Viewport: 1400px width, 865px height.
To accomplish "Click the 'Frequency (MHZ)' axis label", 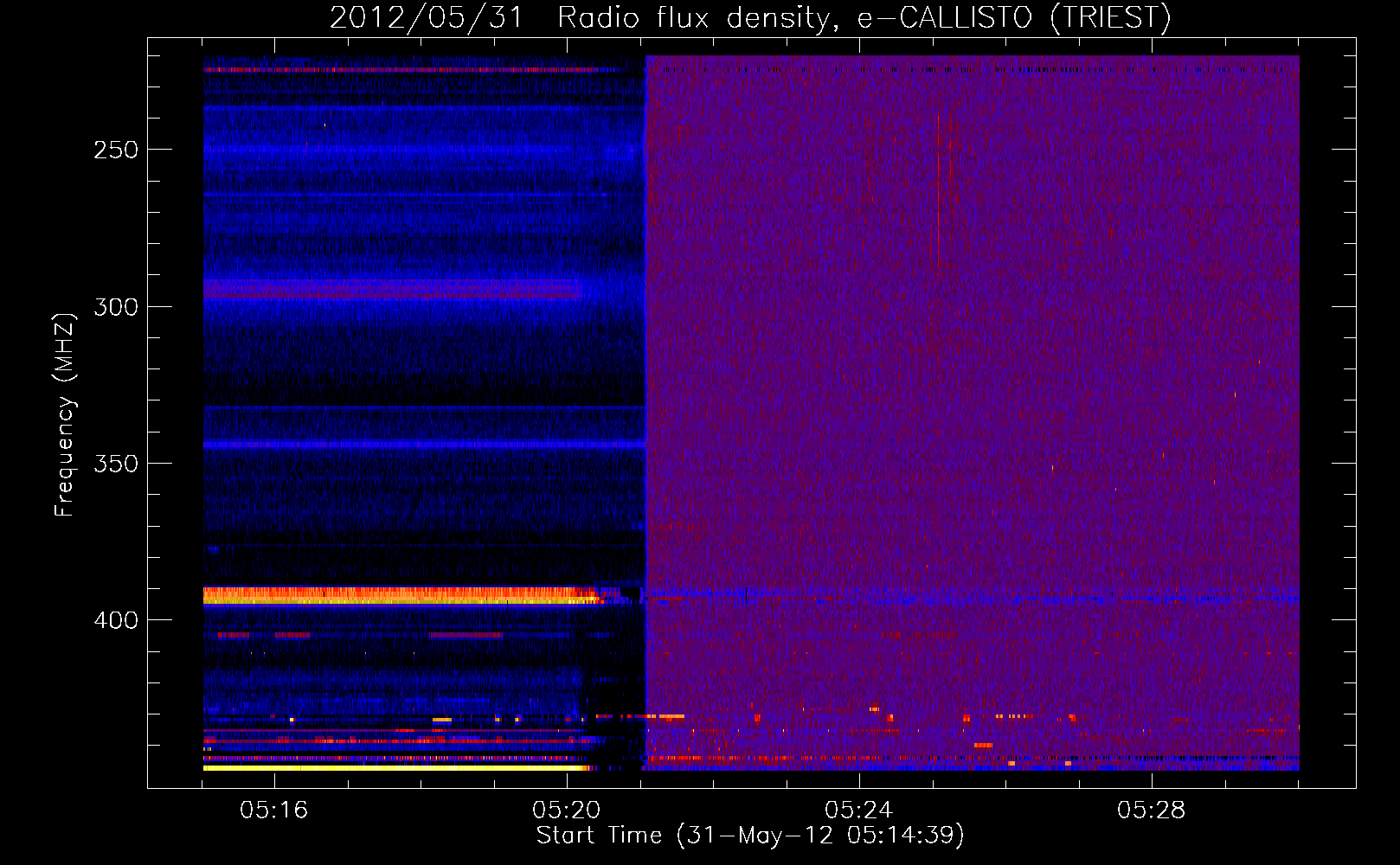I will coord(65,415).
